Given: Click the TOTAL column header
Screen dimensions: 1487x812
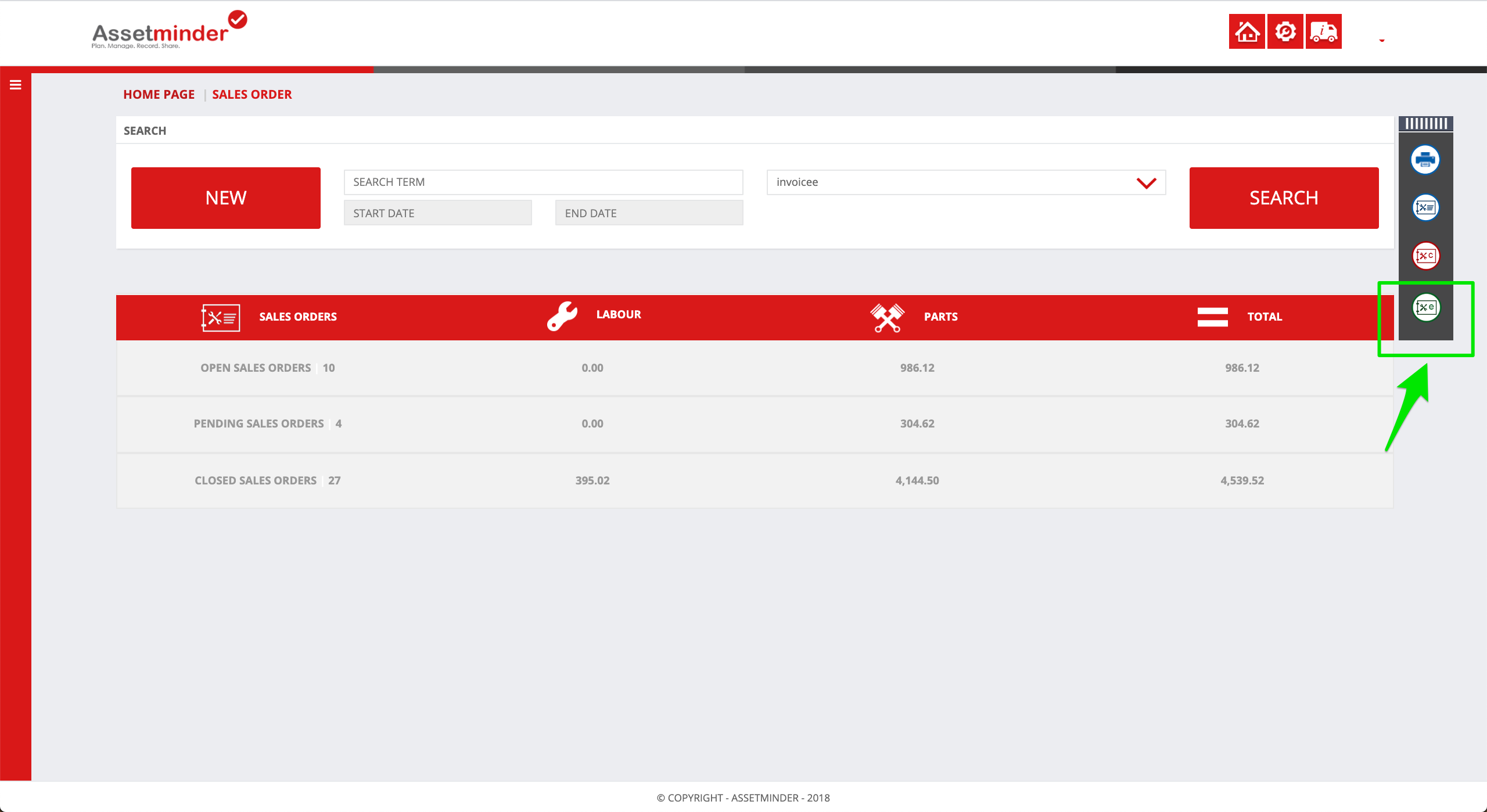Looking at the screenshot, I should [1265, 317].
